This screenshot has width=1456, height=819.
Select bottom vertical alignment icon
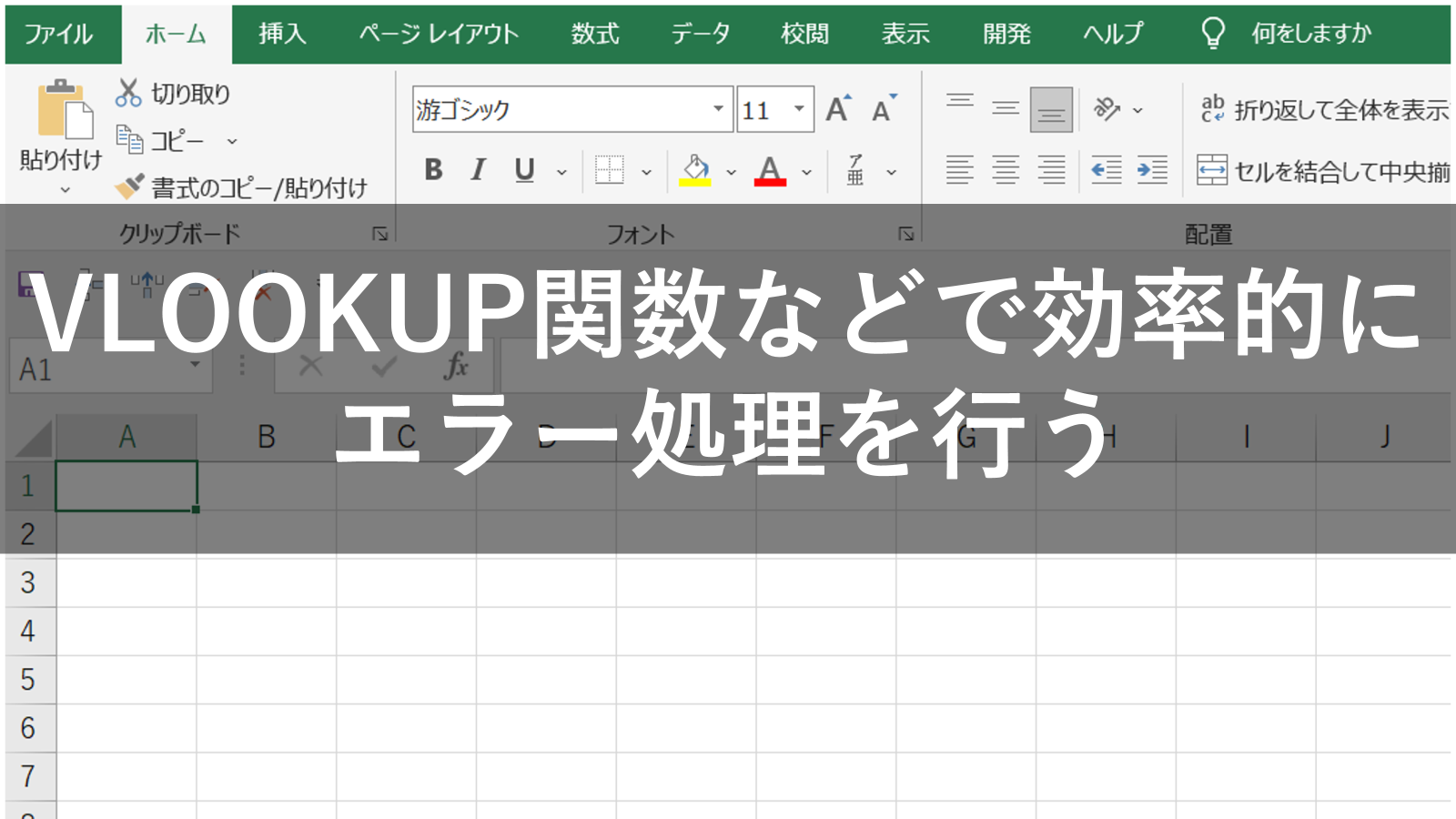(x=1051, y=109)
